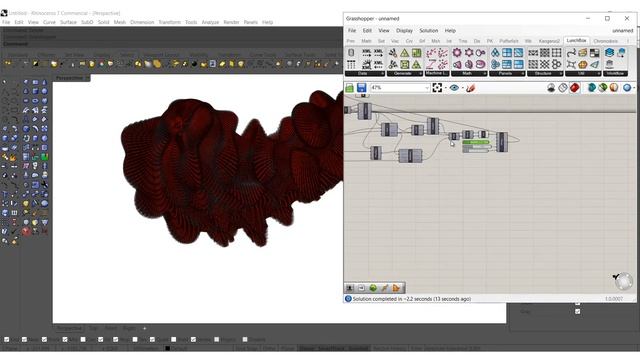Switch to Top viewport tab
The width and height of the screenshot is (640, 360).
pos(93,328)
